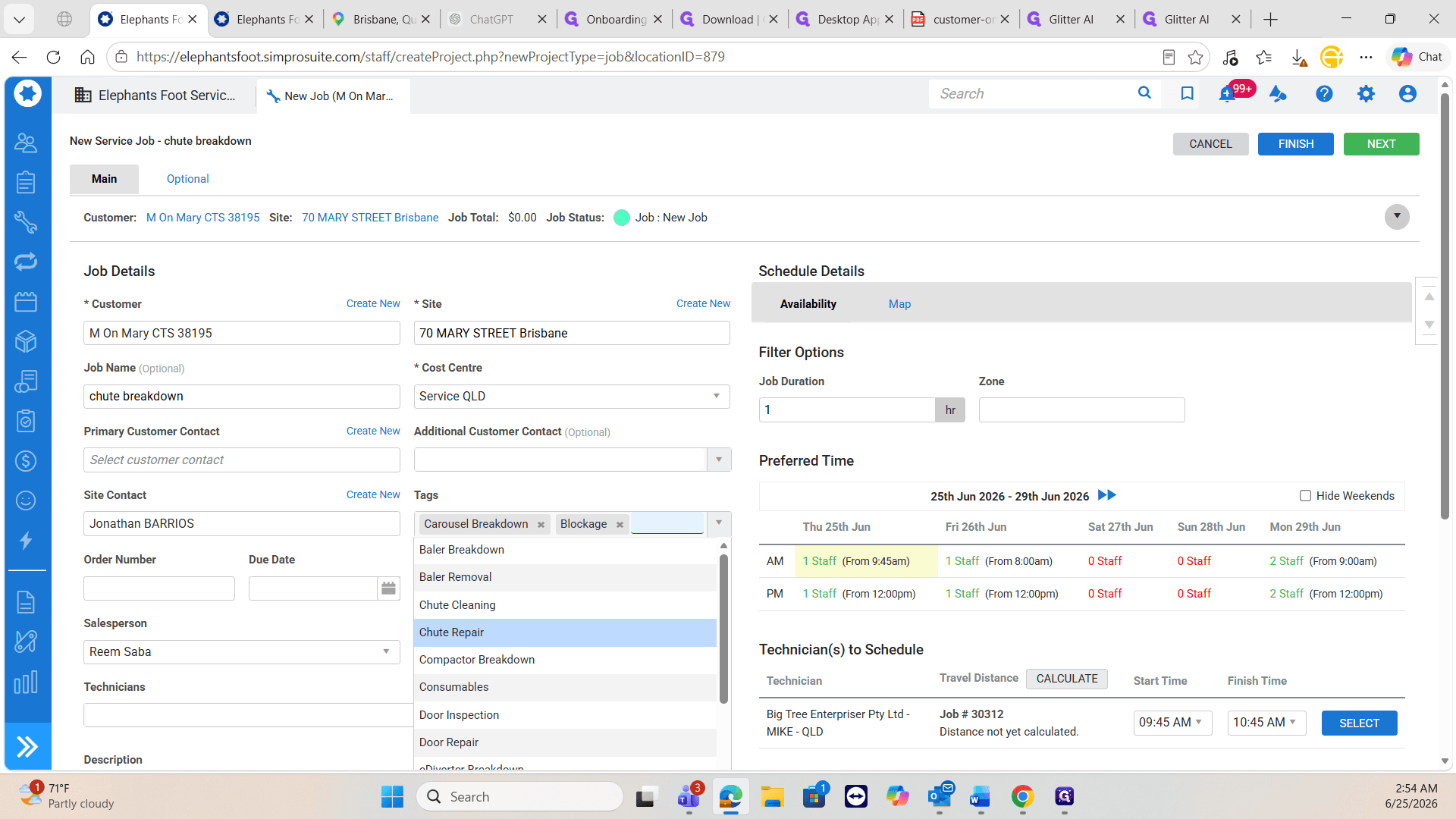
Task: Open the Invoices sidebar icon
Action: 26,381
